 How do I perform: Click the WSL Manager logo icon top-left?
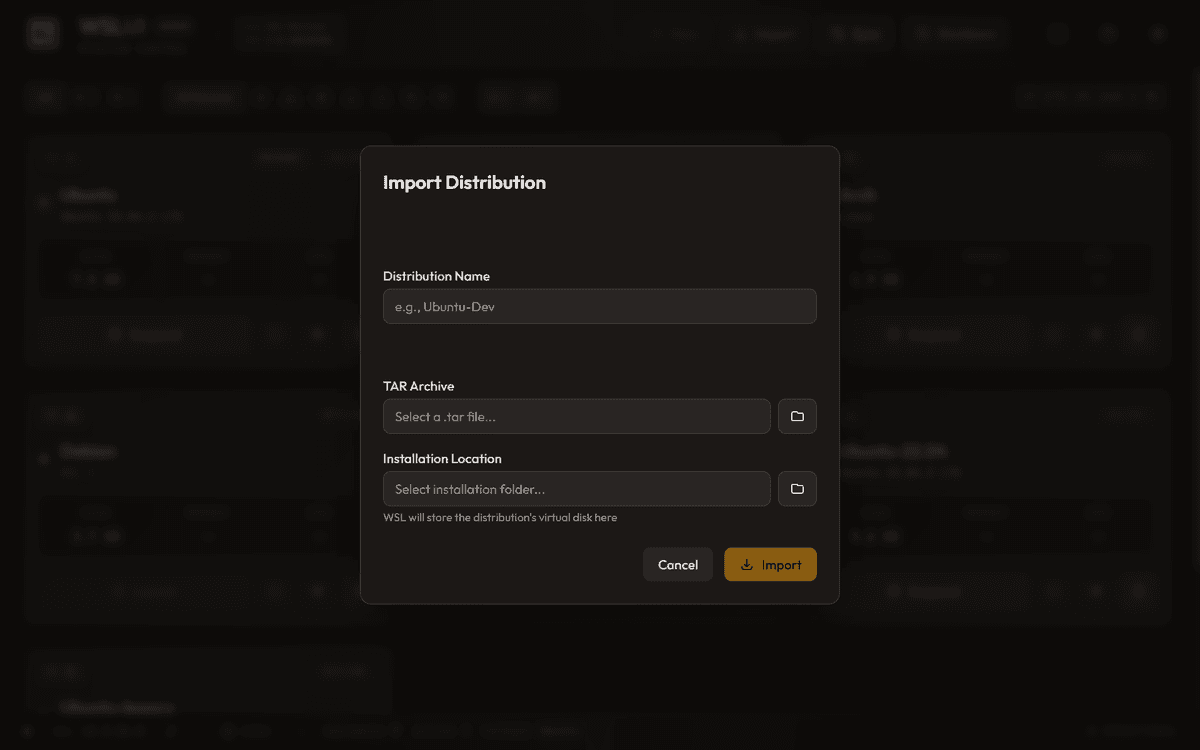[42, 33]
